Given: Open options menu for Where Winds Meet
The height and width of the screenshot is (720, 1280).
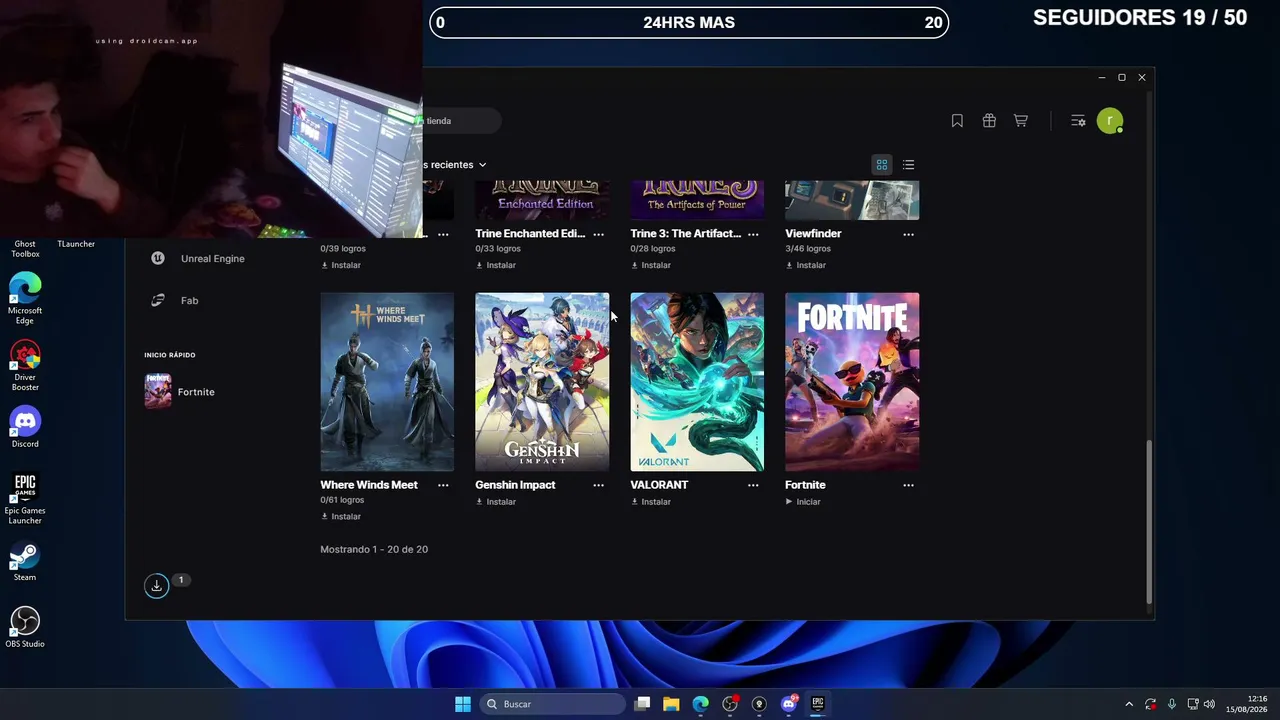Looking at the screenshot, I should pyautogui.click(x=443, y=485).
